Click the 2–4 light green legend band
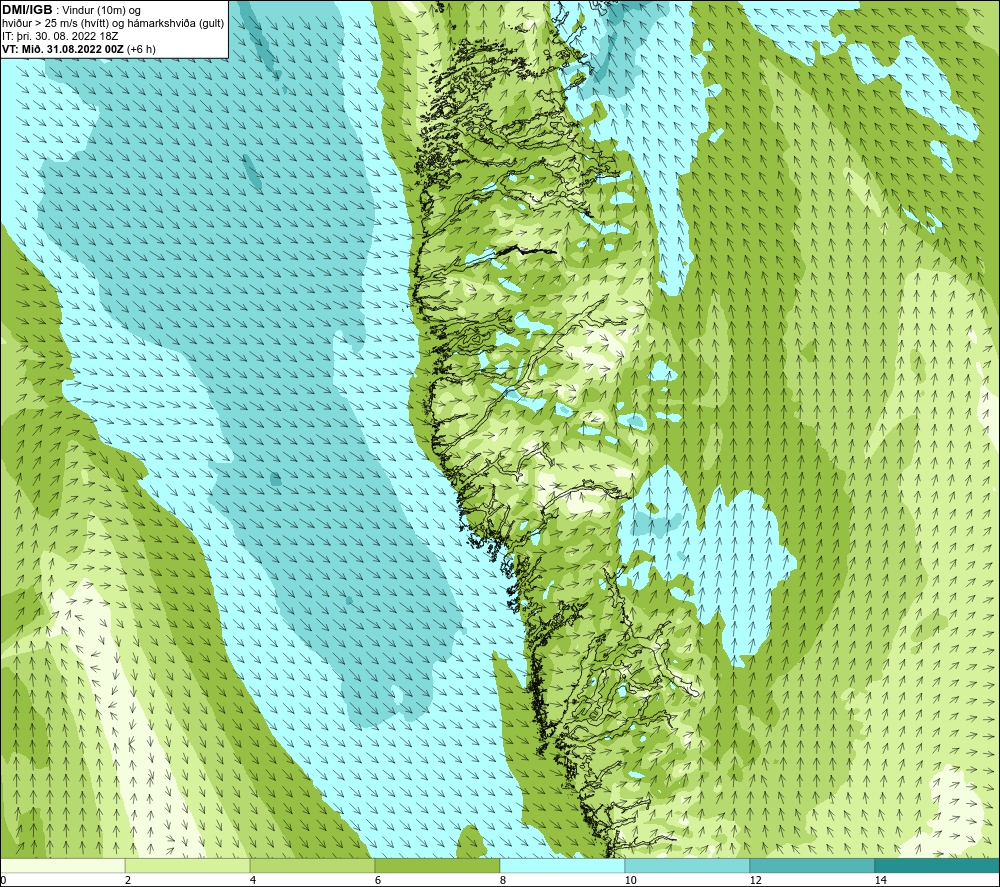1000x887 pixels. point(188,865)
